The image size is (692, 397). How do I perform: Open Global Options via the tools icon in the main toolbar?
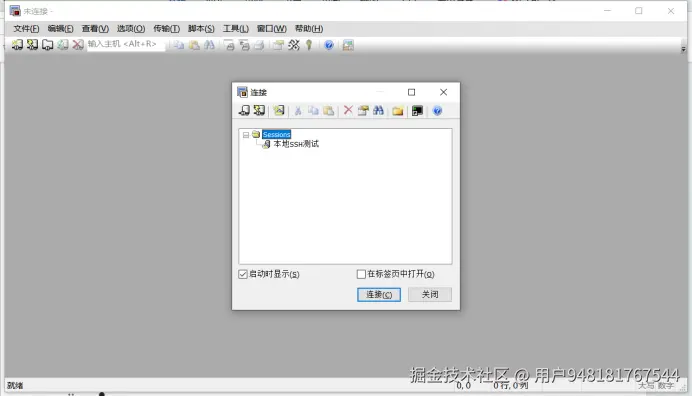tap(293, 45)
